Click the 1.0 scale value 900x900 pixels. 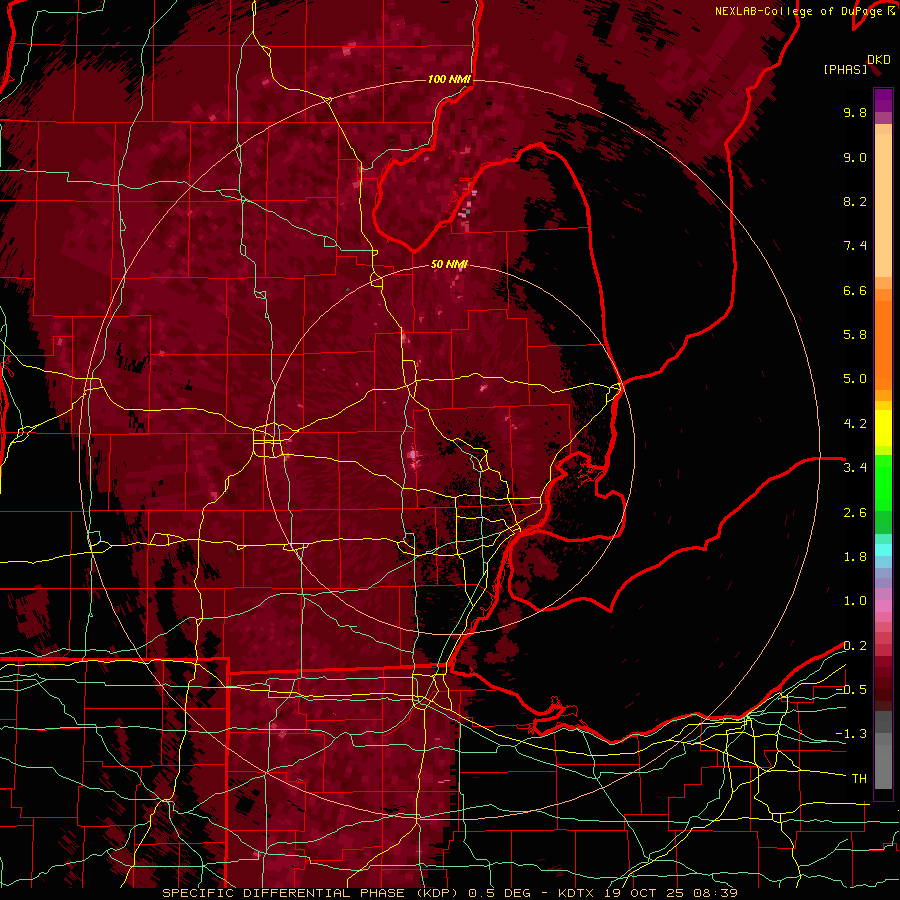click(855, 601)
